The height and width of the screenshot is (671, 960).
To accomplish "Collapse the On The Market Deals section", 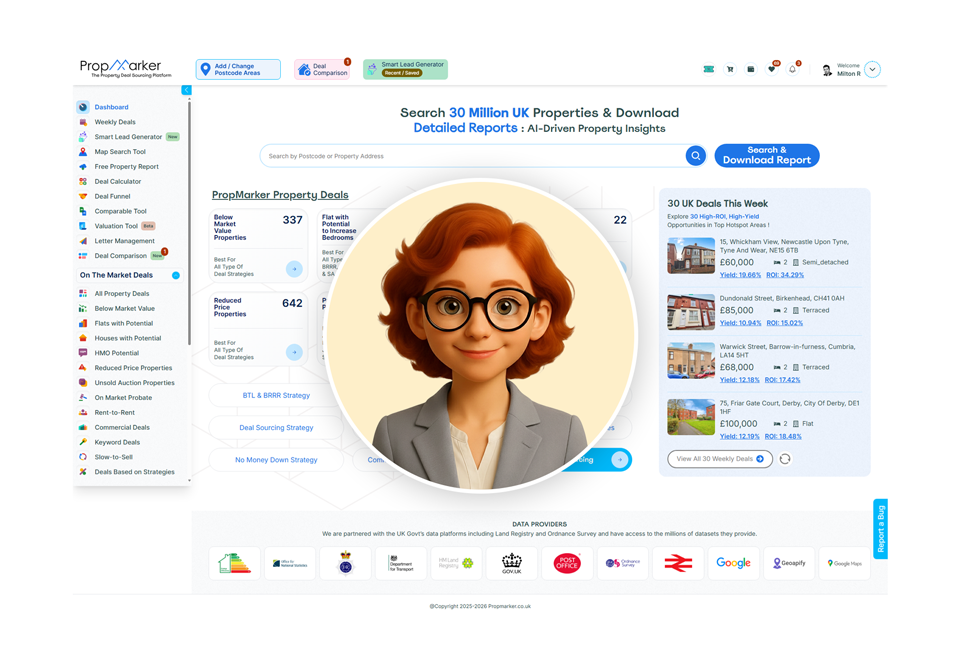I will pos(176,275).
